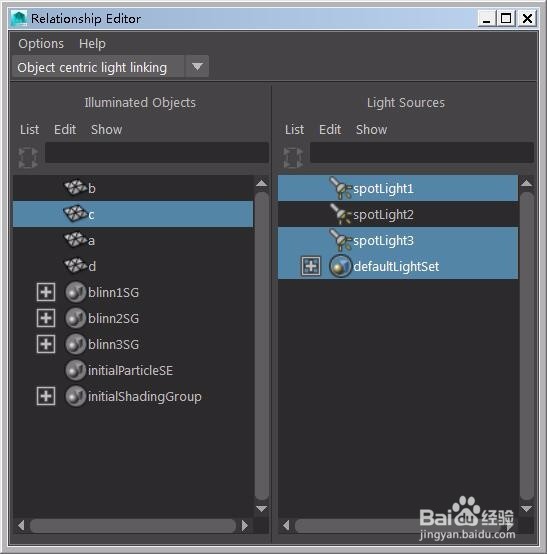Toggle spotLight1 light link selection
Image resolution: width=547 pixels, height=554 pixels.
tap(398, 188)
